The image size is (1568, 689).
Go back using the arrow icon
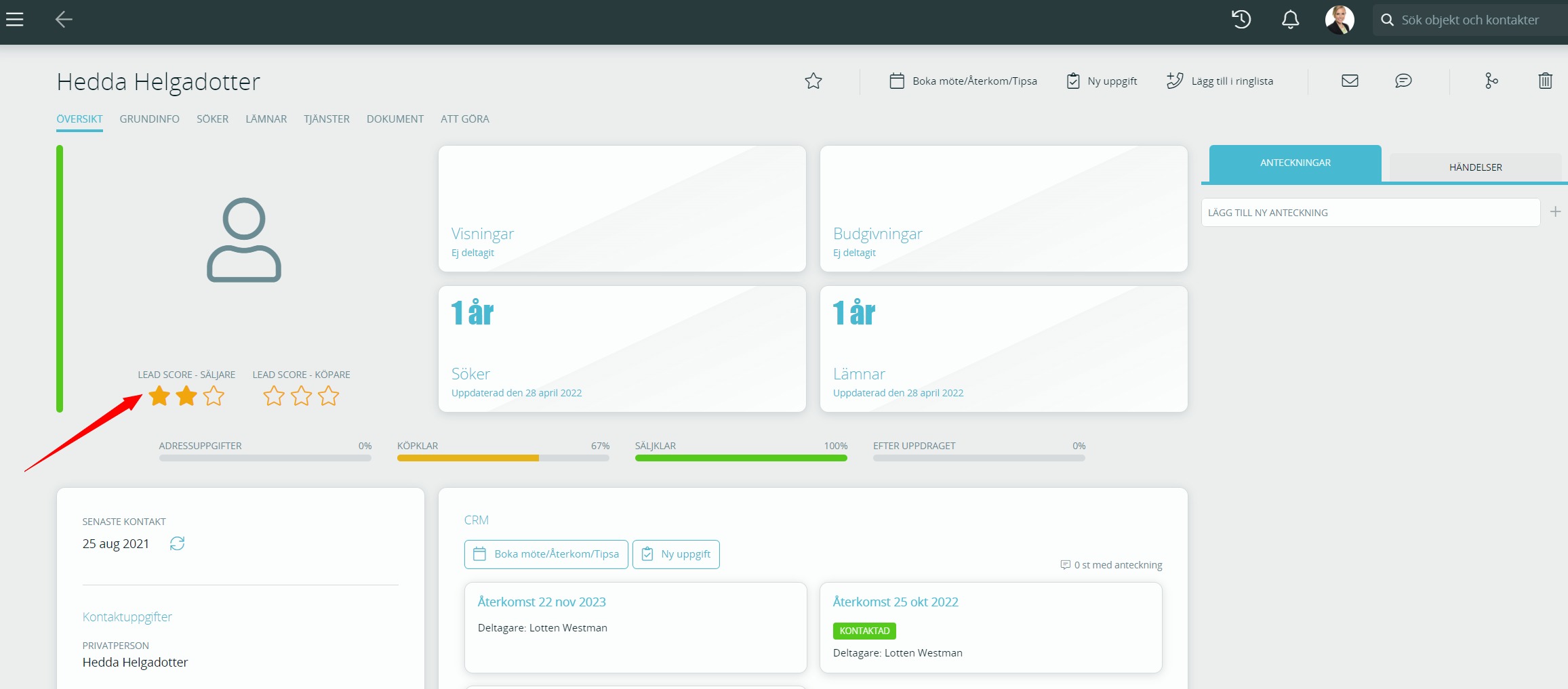tap(64, 20)
